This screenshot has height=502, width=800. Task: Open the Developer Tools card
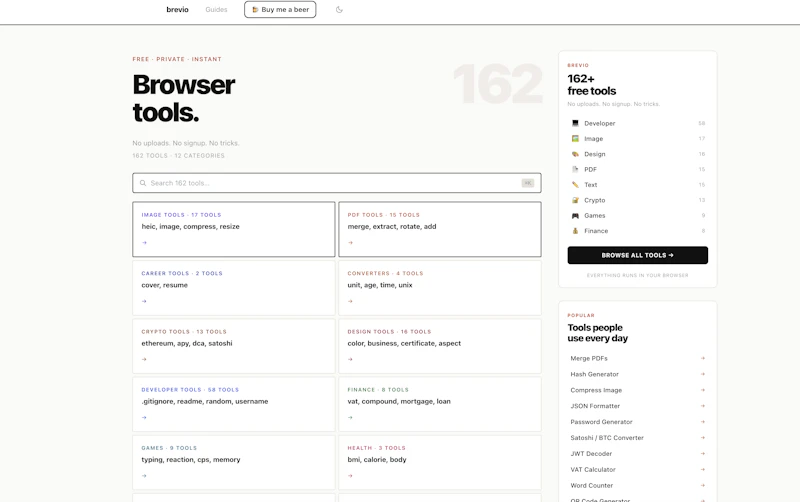click(x=234, y=404)
